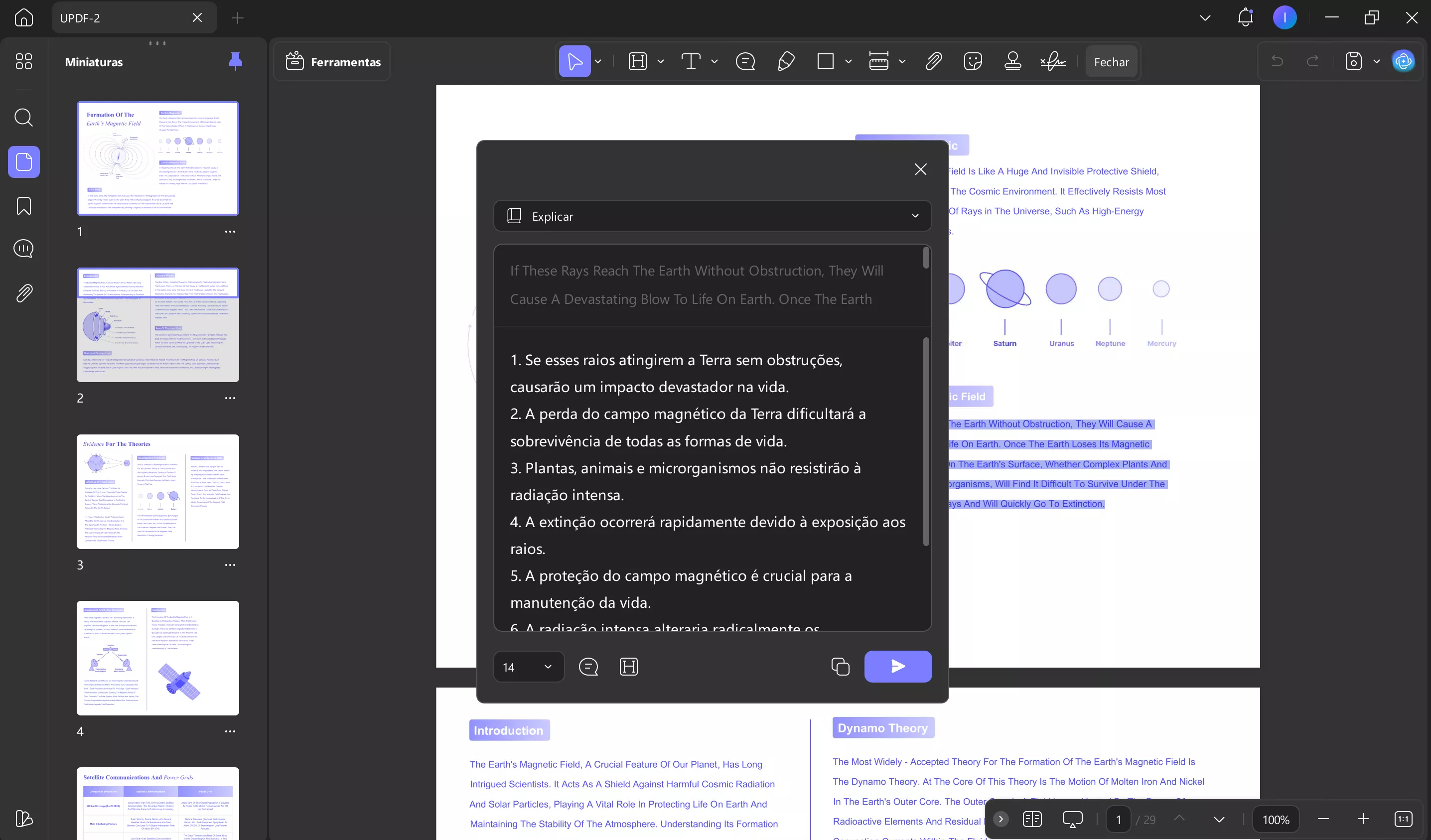Add result as sticky note in popup
The height and width of the screenshot is (840, 1431).
coord(588,667)
